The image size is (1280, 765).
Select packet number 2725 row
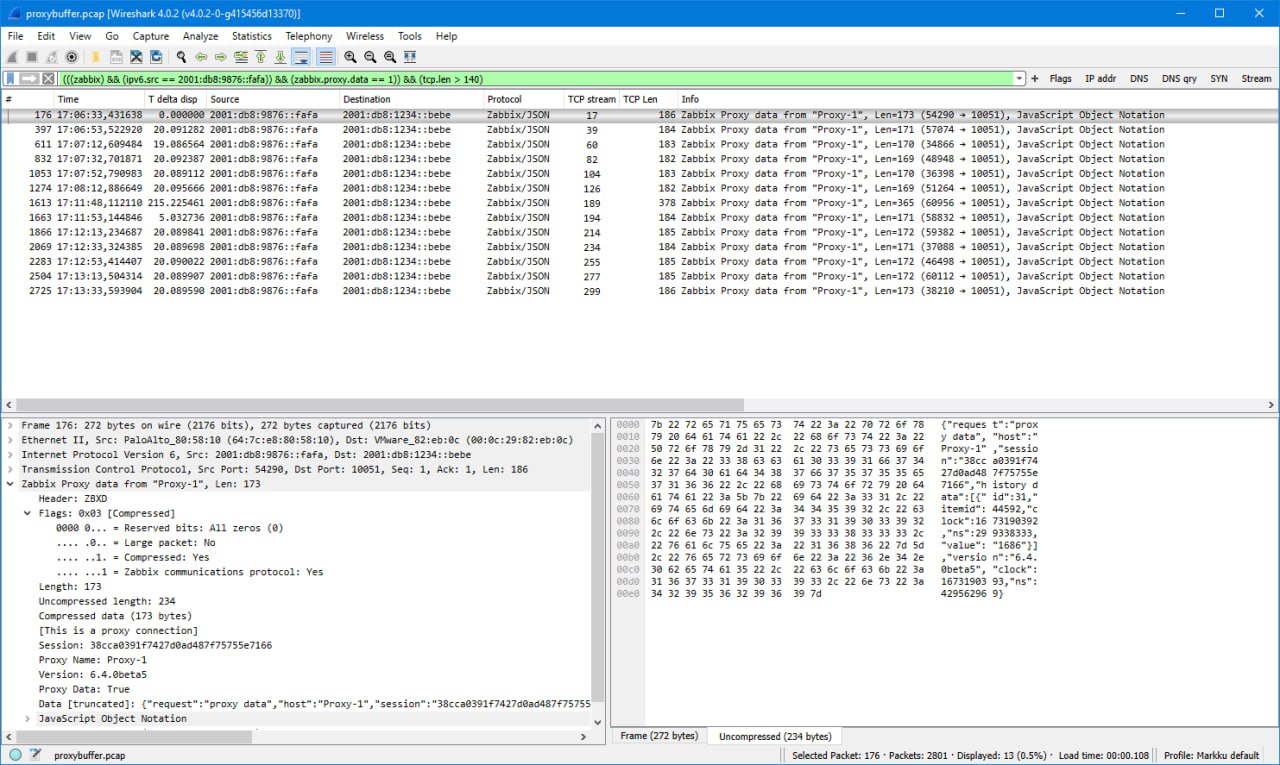tap(640, 291)
